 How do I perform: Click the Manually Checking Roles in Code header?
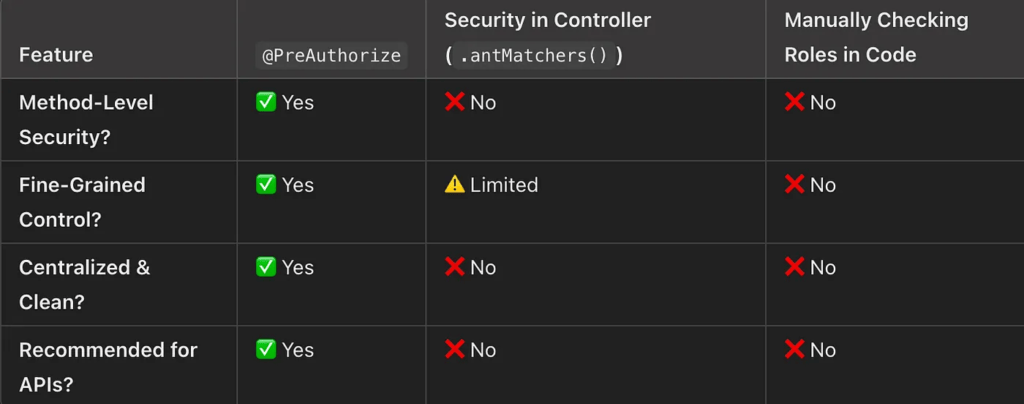(862, 37)
